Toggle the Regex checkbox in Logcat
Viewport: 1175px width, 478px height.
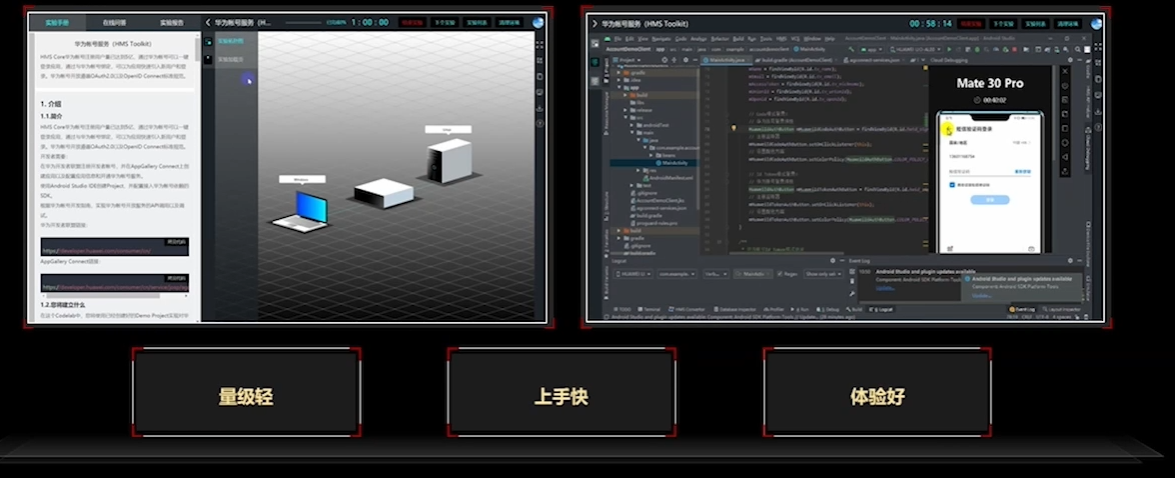pos(779,273)
